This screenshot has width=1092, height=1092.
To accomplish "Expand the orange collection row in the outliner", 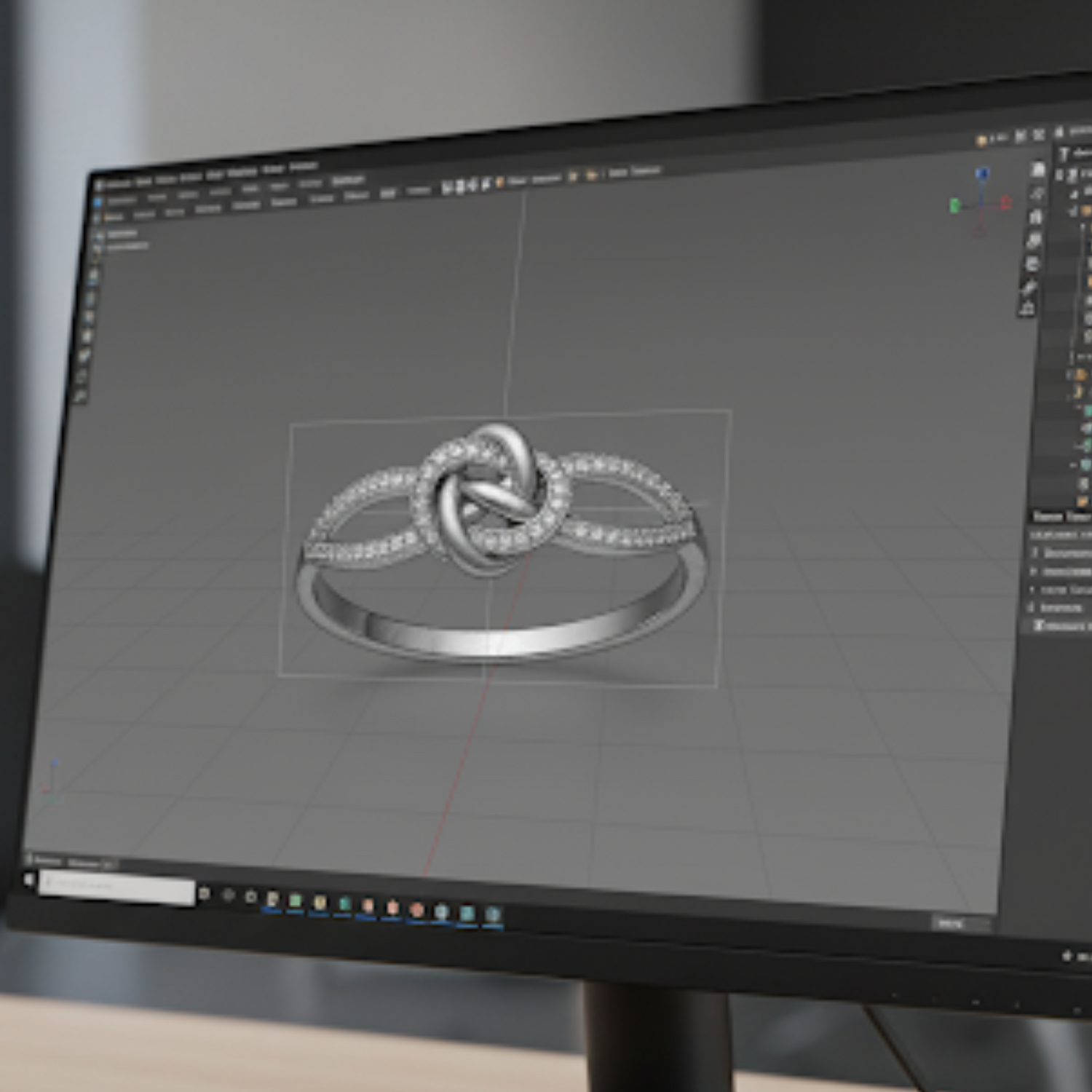I will pos(1070,375).
